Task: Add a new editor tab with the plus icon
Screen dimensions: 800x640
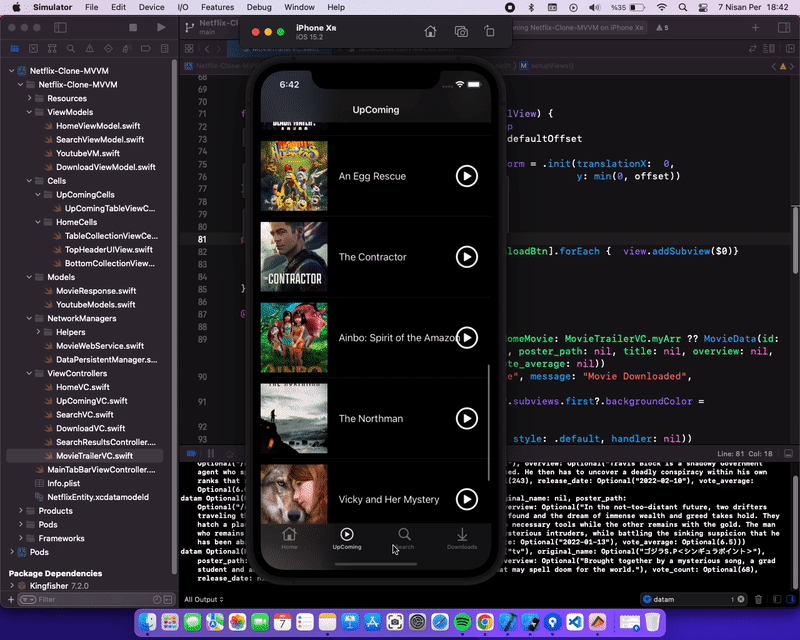Action: (756, 28)
